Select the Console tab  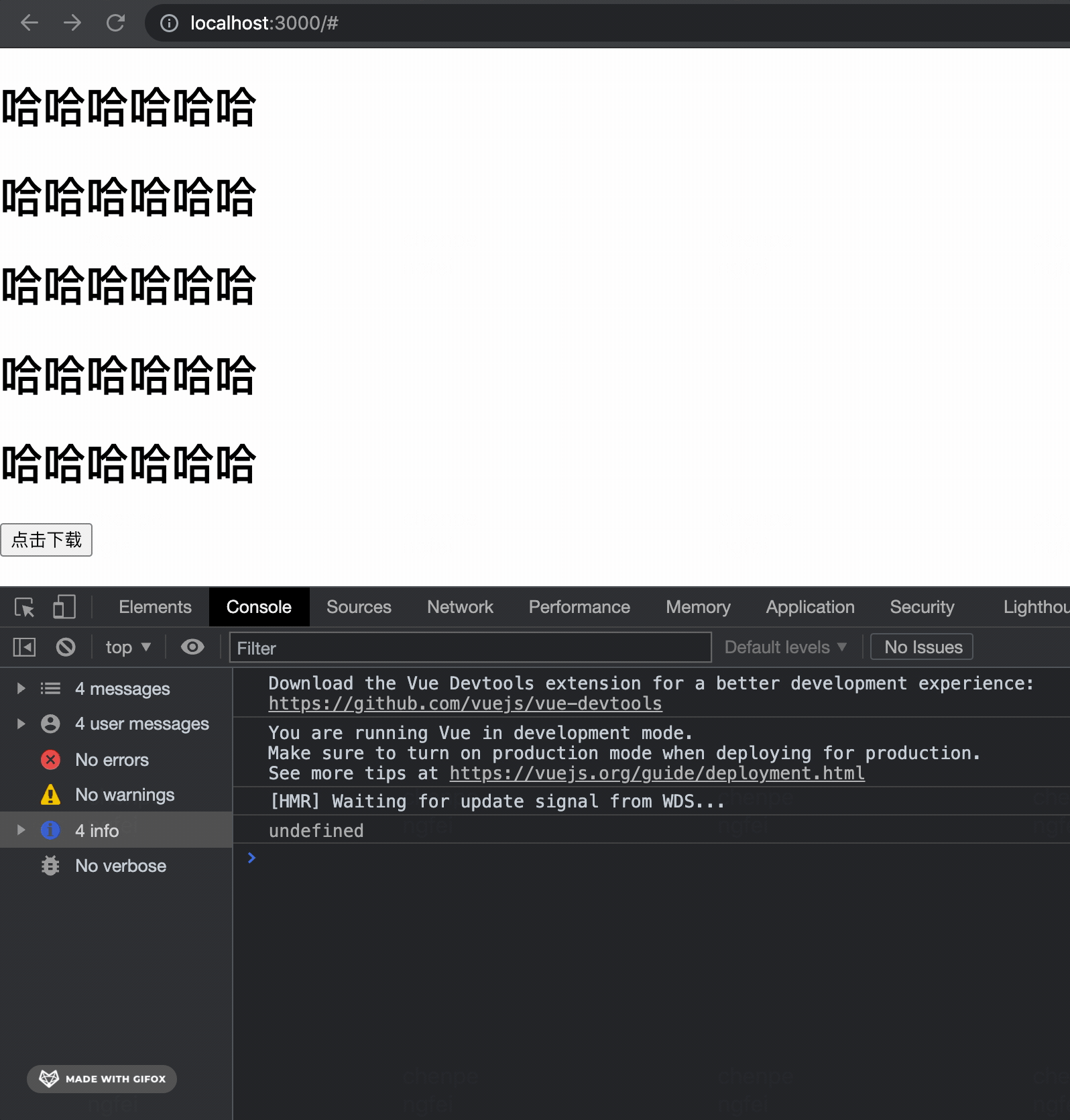pyautogui.click(x=259, y=607)
